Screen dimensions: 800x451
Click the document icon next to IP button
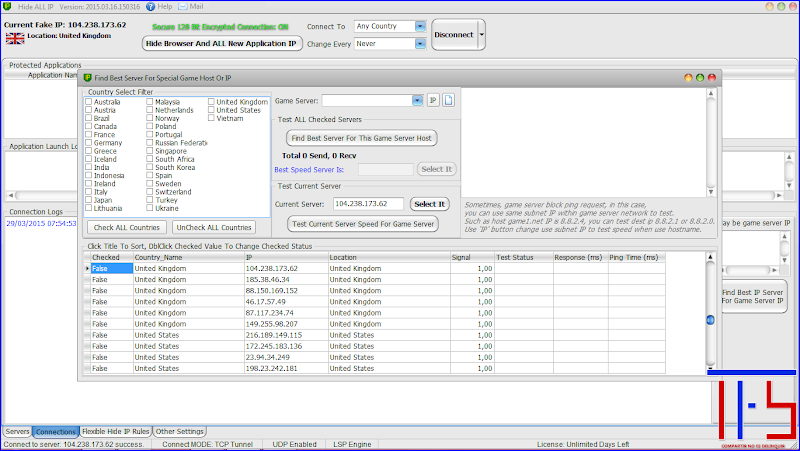[448, 101]
